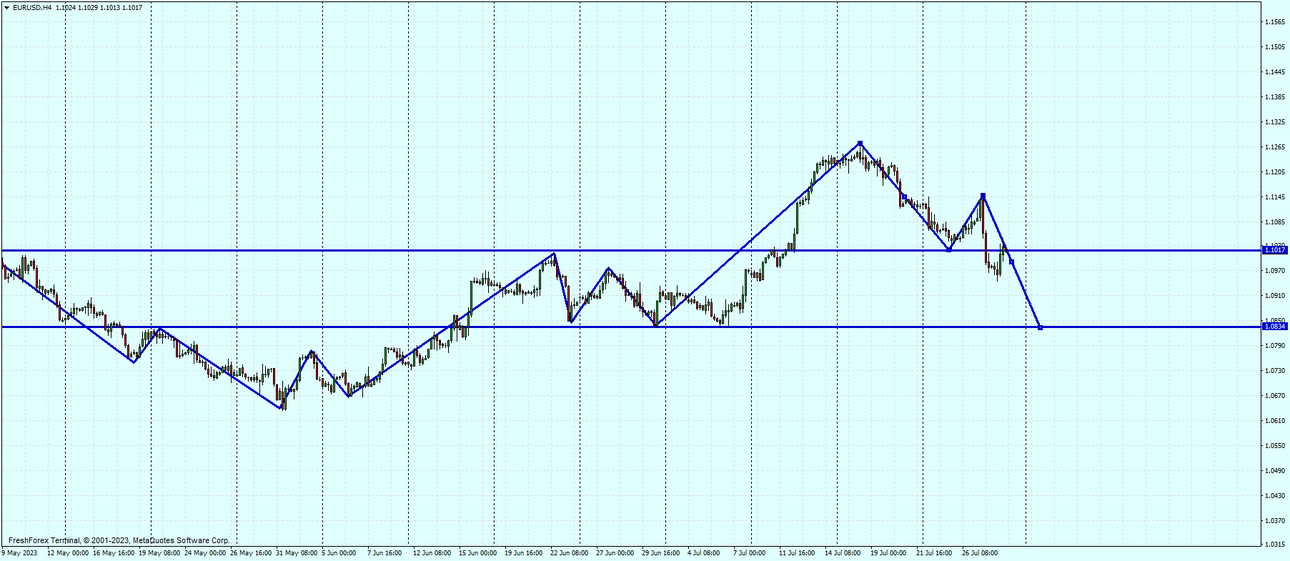1290x561 pixels.
Task: Click the small triangle before EURUSD,H4 title
Action: click(6, 7)
